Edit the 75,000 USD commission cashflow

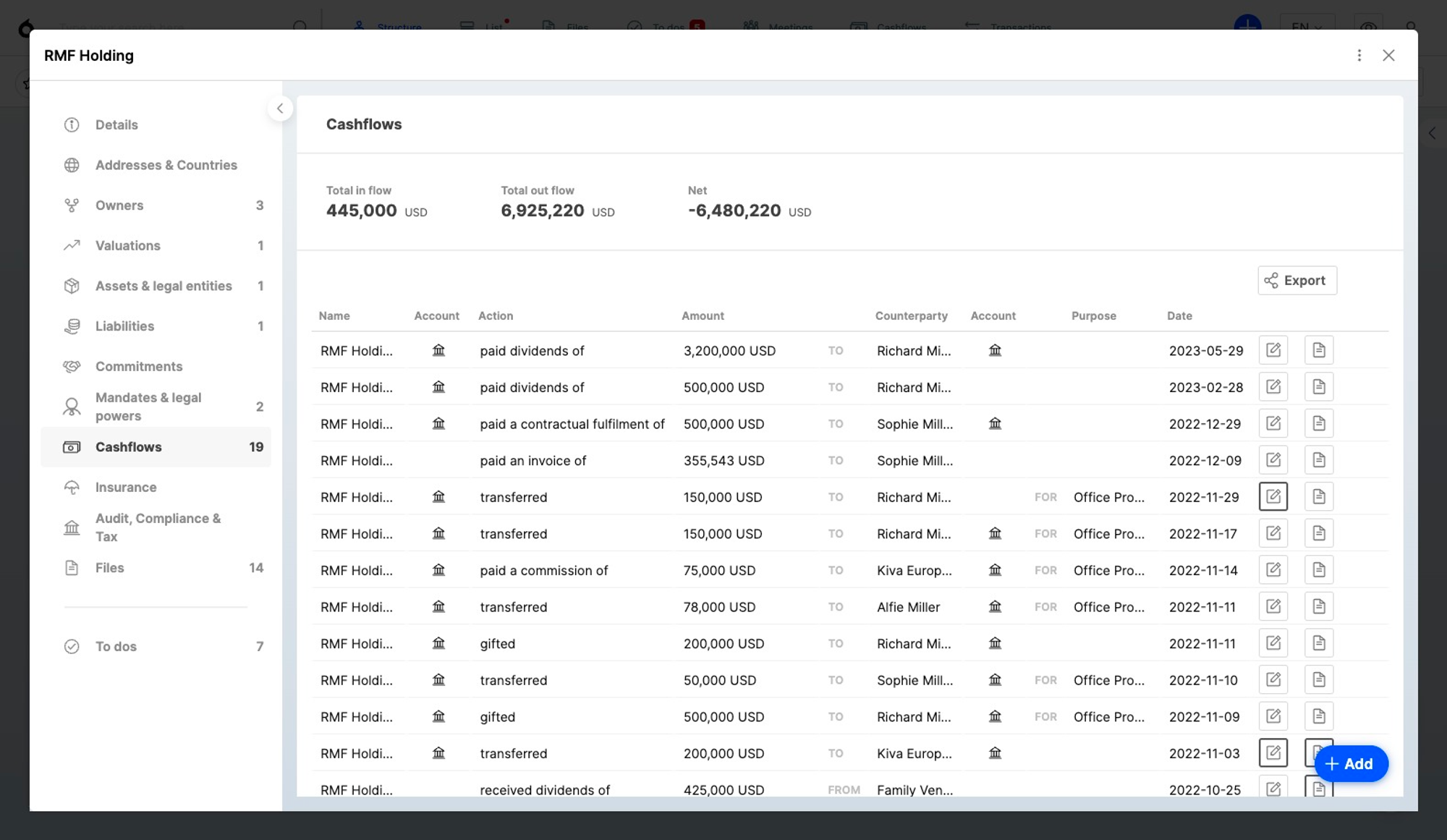click(x=1273, y=570)
